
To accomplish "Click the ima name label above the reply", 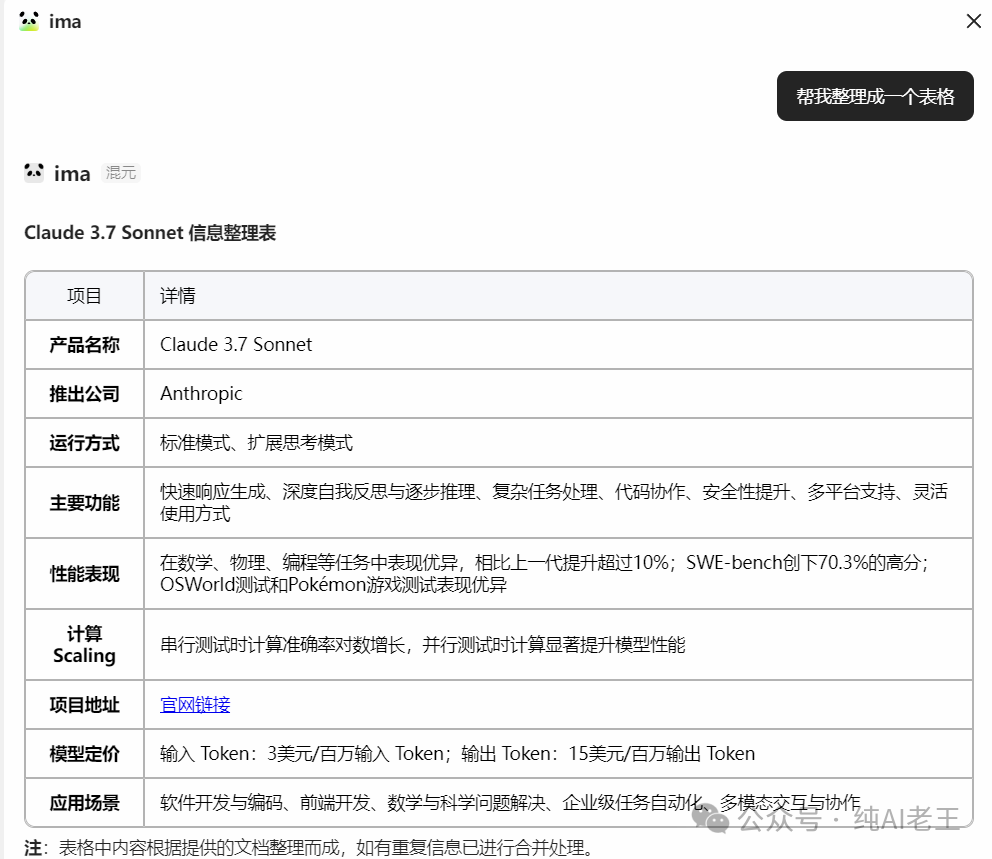I will 72,173.
